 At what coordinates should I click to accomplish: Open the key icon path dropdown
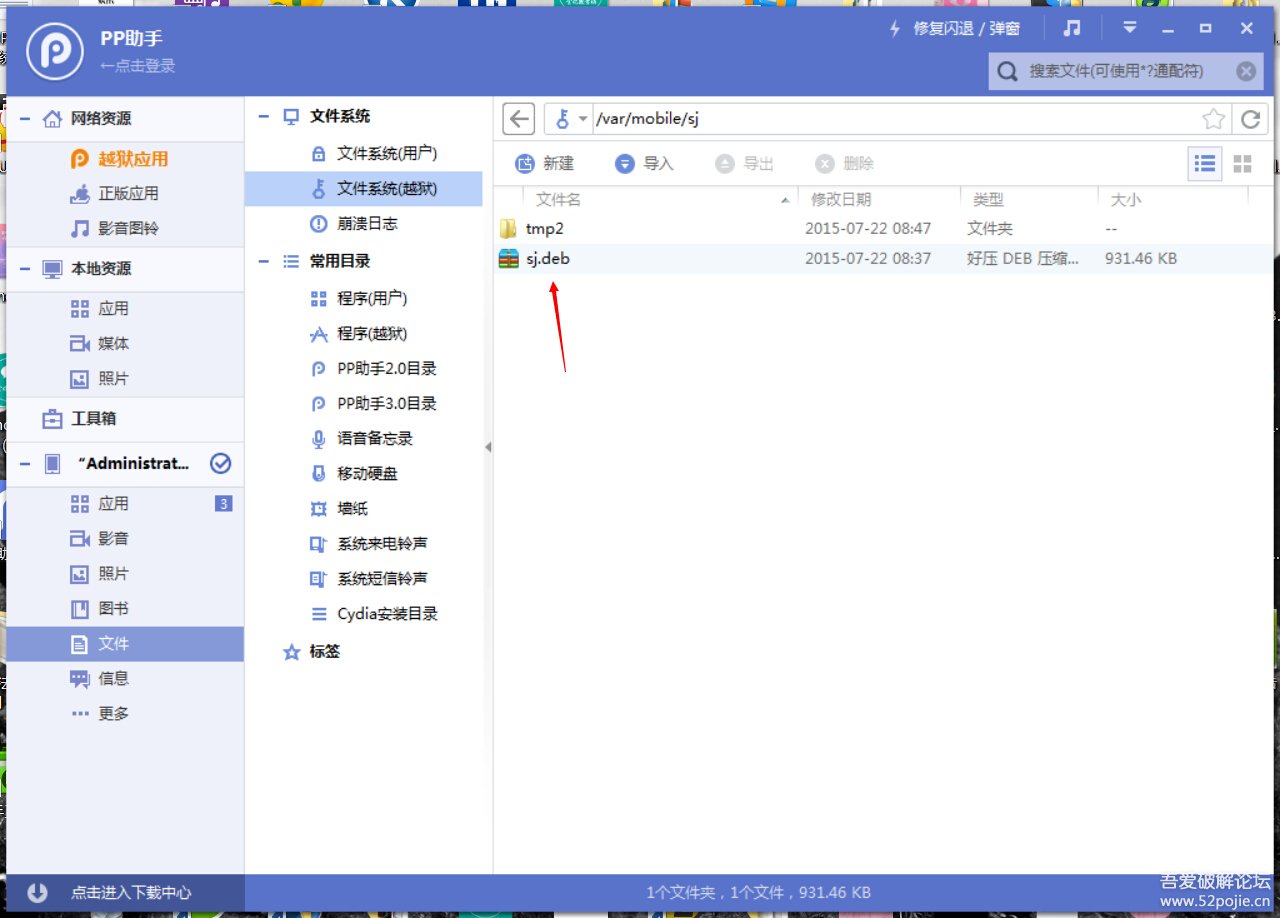pyautogui.click(x=569, y=120)
